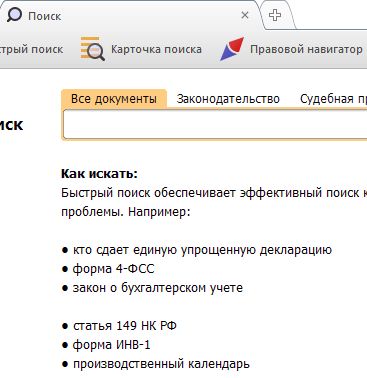The image size is (367, 378).
Task: Open a new tab with plus button
Action: 275,15
